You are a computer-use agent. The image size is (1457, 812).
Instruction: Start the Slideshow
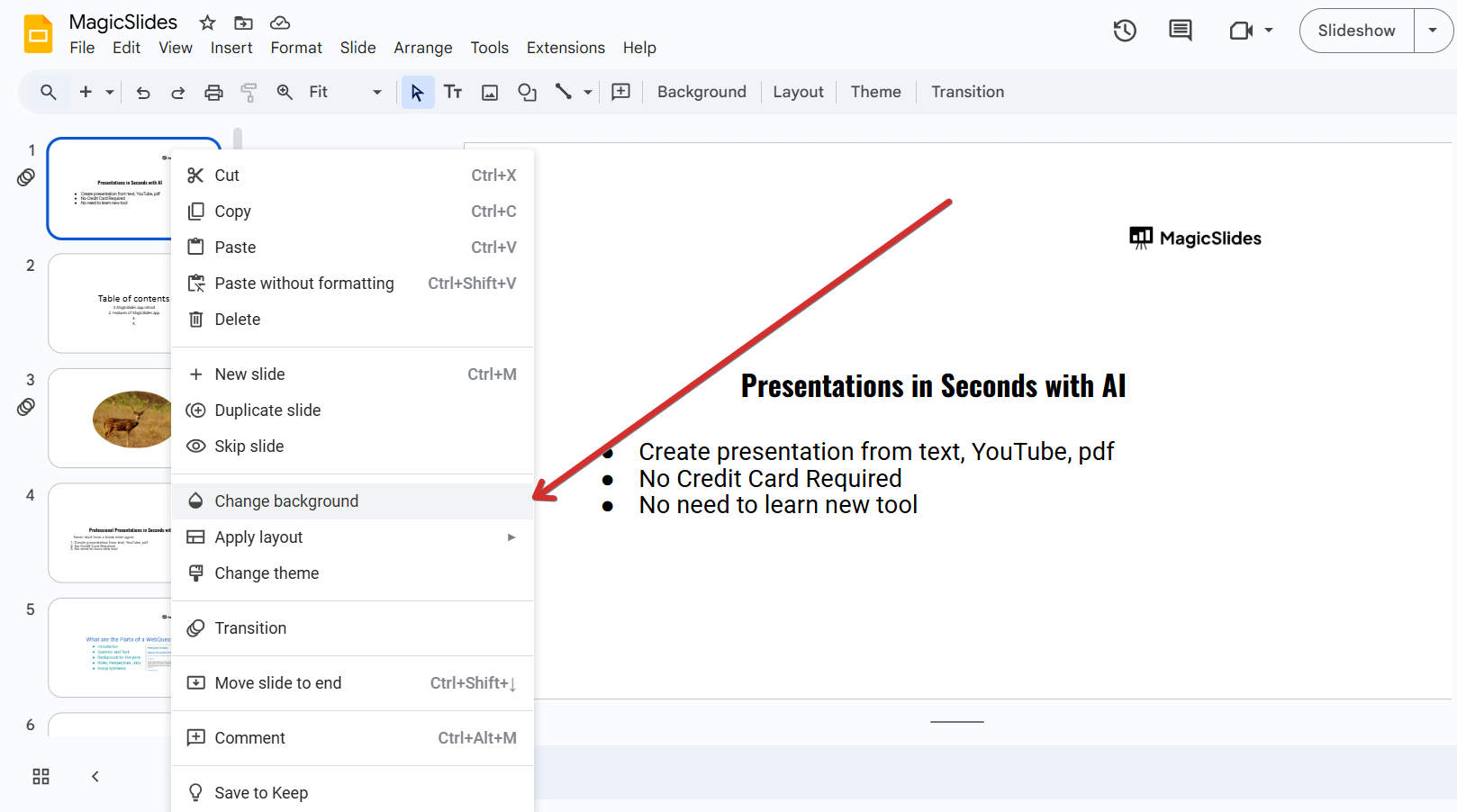click(x=1356, y=31)
